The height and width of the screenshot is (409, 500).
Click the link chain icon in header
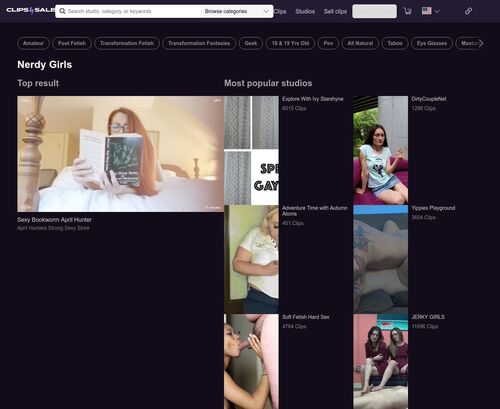468,11
